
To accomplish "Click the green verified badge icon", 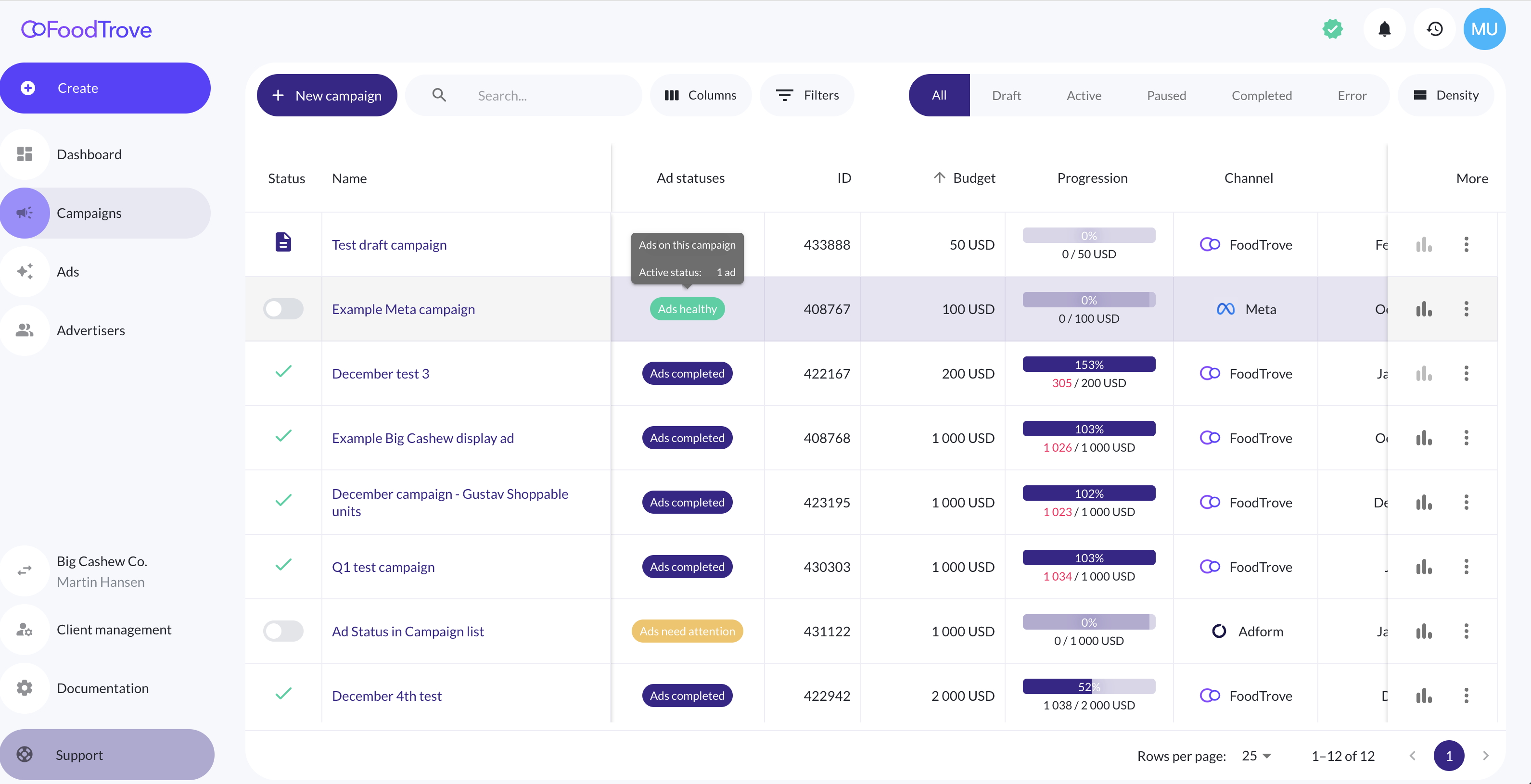I will 1332,29.
